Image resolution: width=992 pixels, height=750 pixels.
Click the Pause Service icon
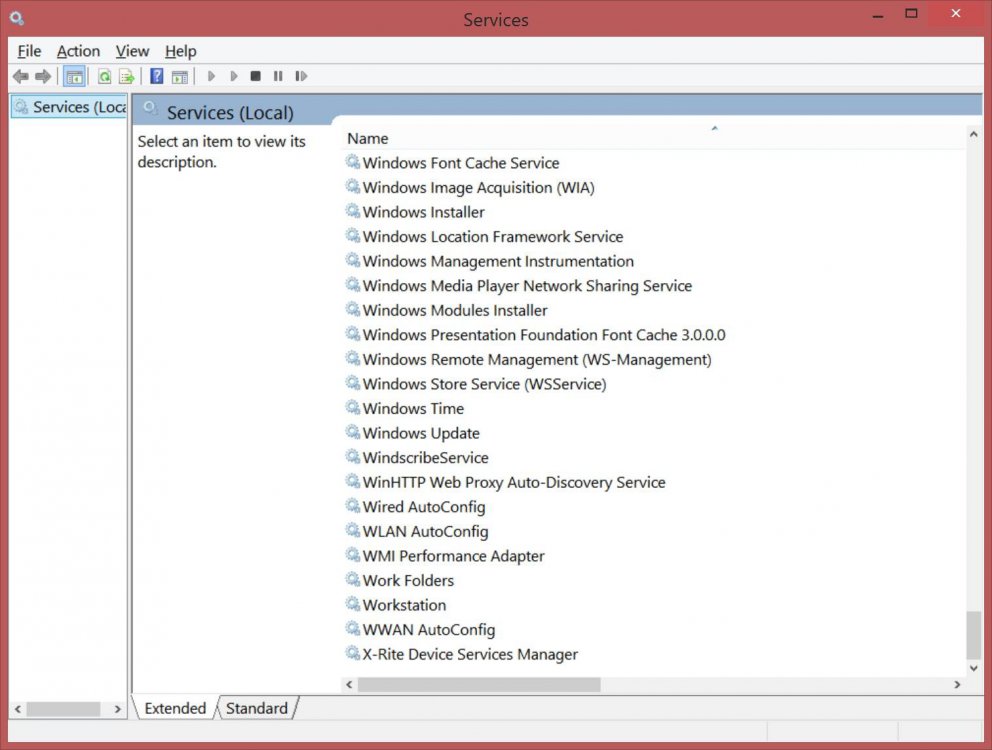click(278, 77)
